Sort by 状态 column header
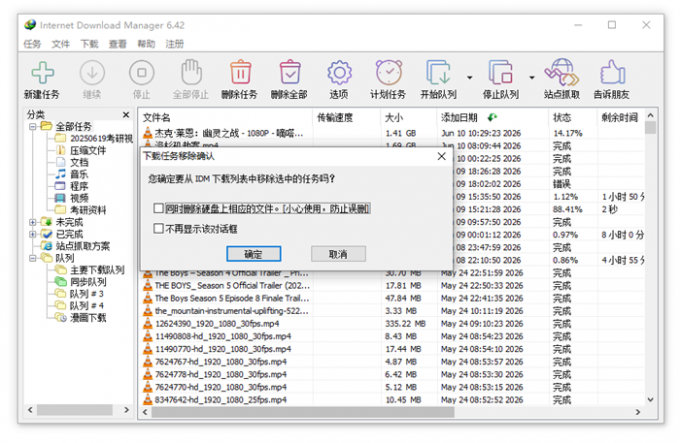 point(573,117)
